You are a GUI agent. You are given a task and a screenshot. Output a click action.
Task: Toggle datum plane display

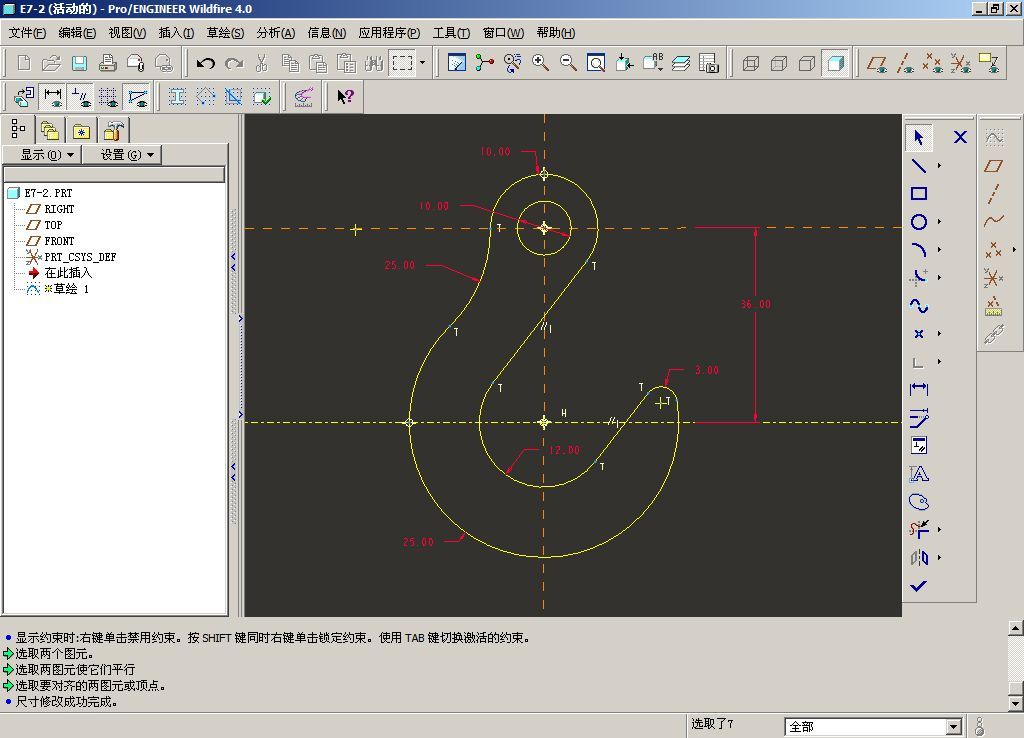point(876,63)
